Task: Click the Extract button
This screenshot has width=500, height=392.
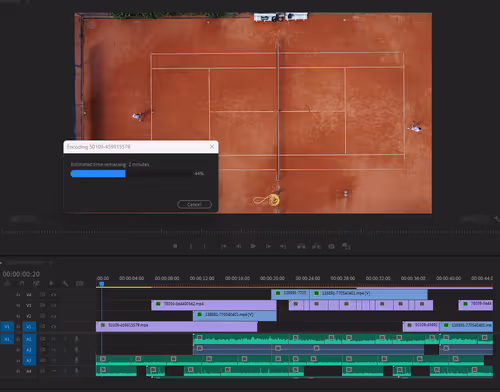Action: tap(316, 246)
